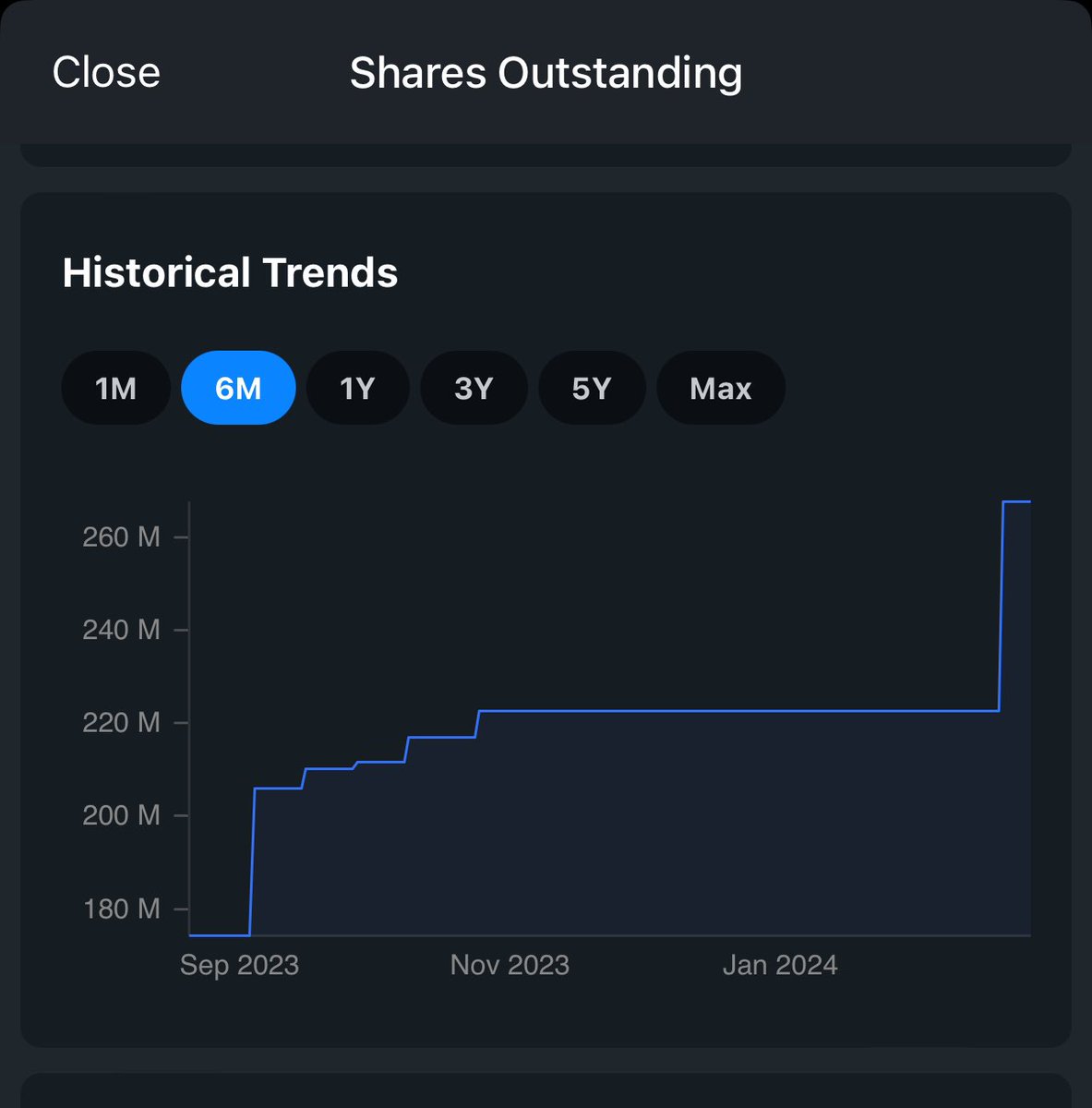Select the 1M time range
This screenshot has height=1108, width=1092.
click(x=115, y=388)
